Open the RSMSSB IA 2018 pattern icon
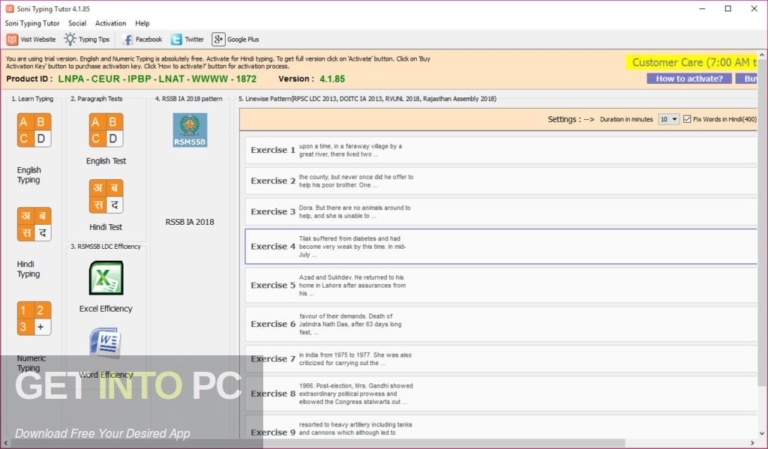768x449 pixels. (x=190, y=130)
